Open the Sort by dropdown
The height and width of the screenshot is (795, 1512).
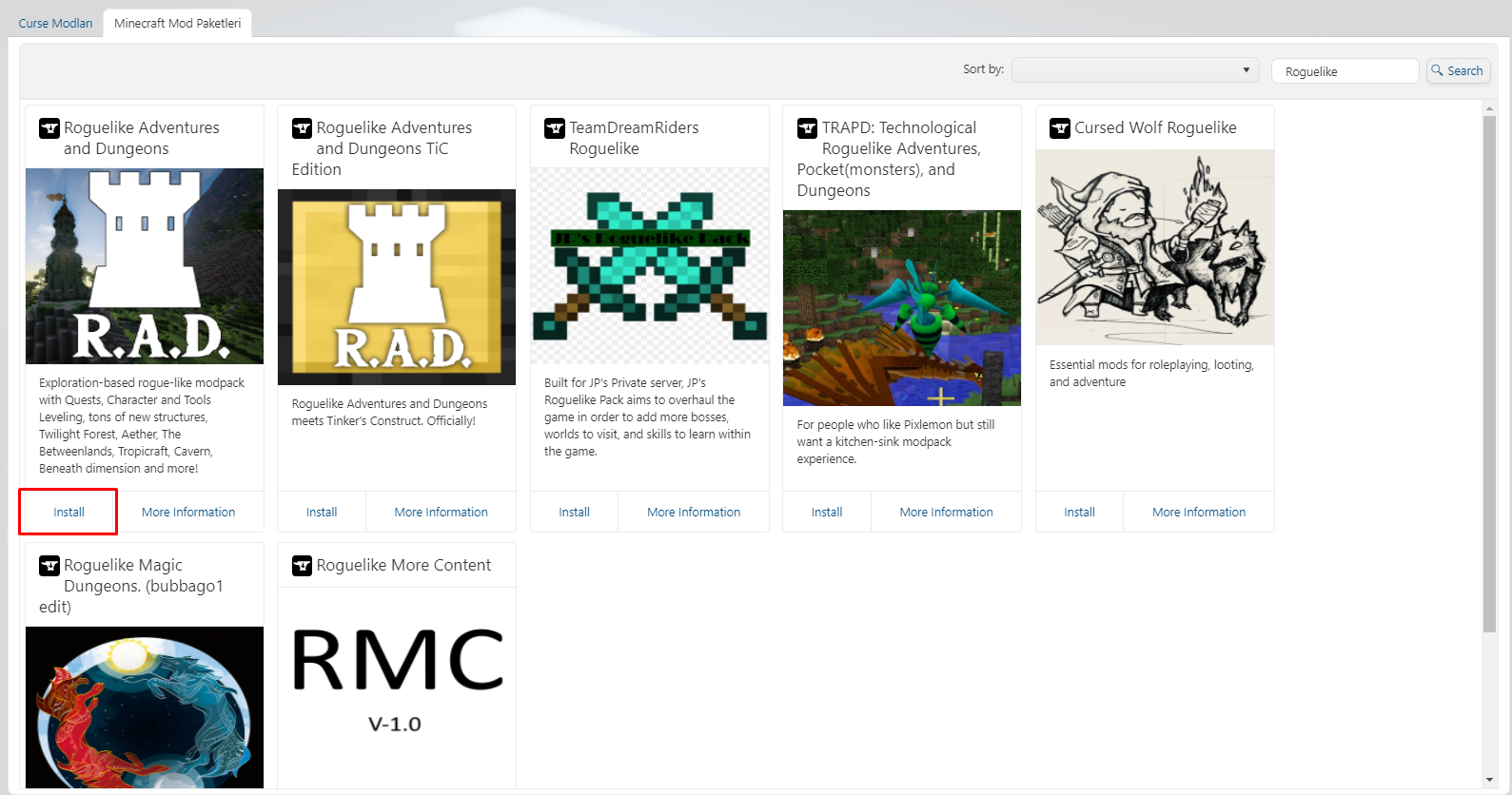pyautogui.click(x=1134, y=70)
